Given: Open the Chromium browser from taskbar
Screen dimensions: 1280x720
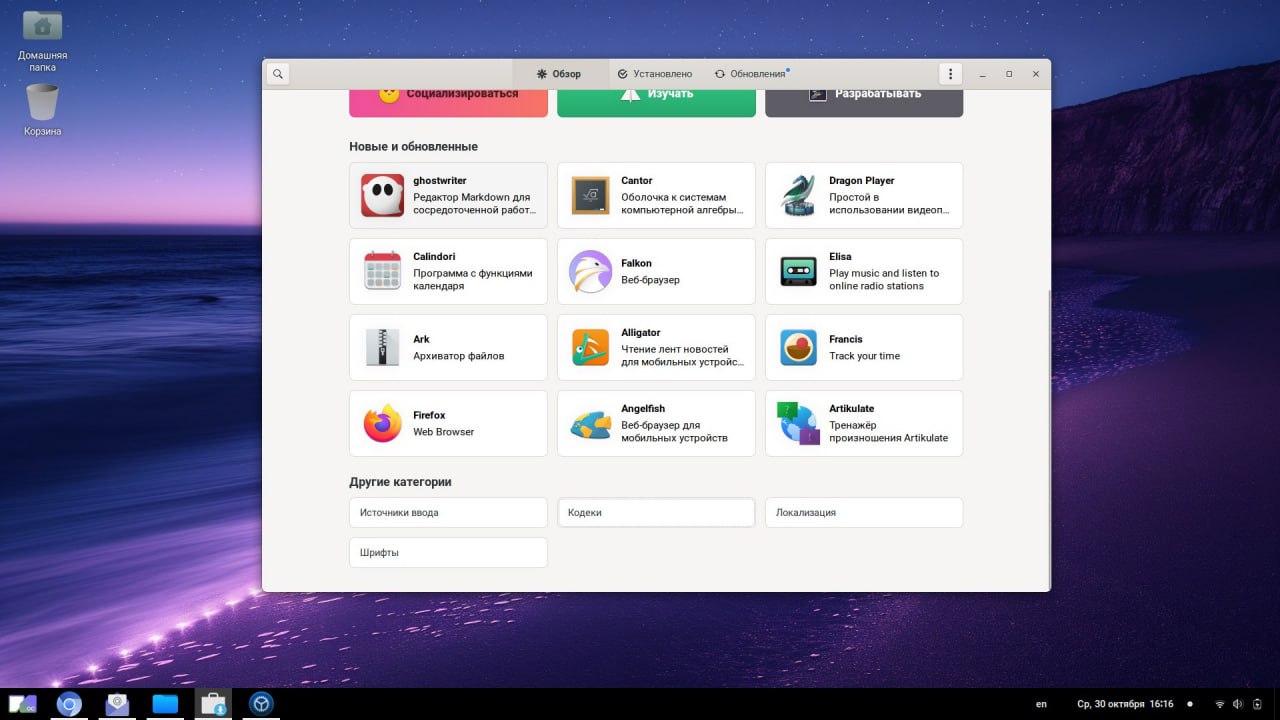Looking at the screenshot, I should pos(69,704).
